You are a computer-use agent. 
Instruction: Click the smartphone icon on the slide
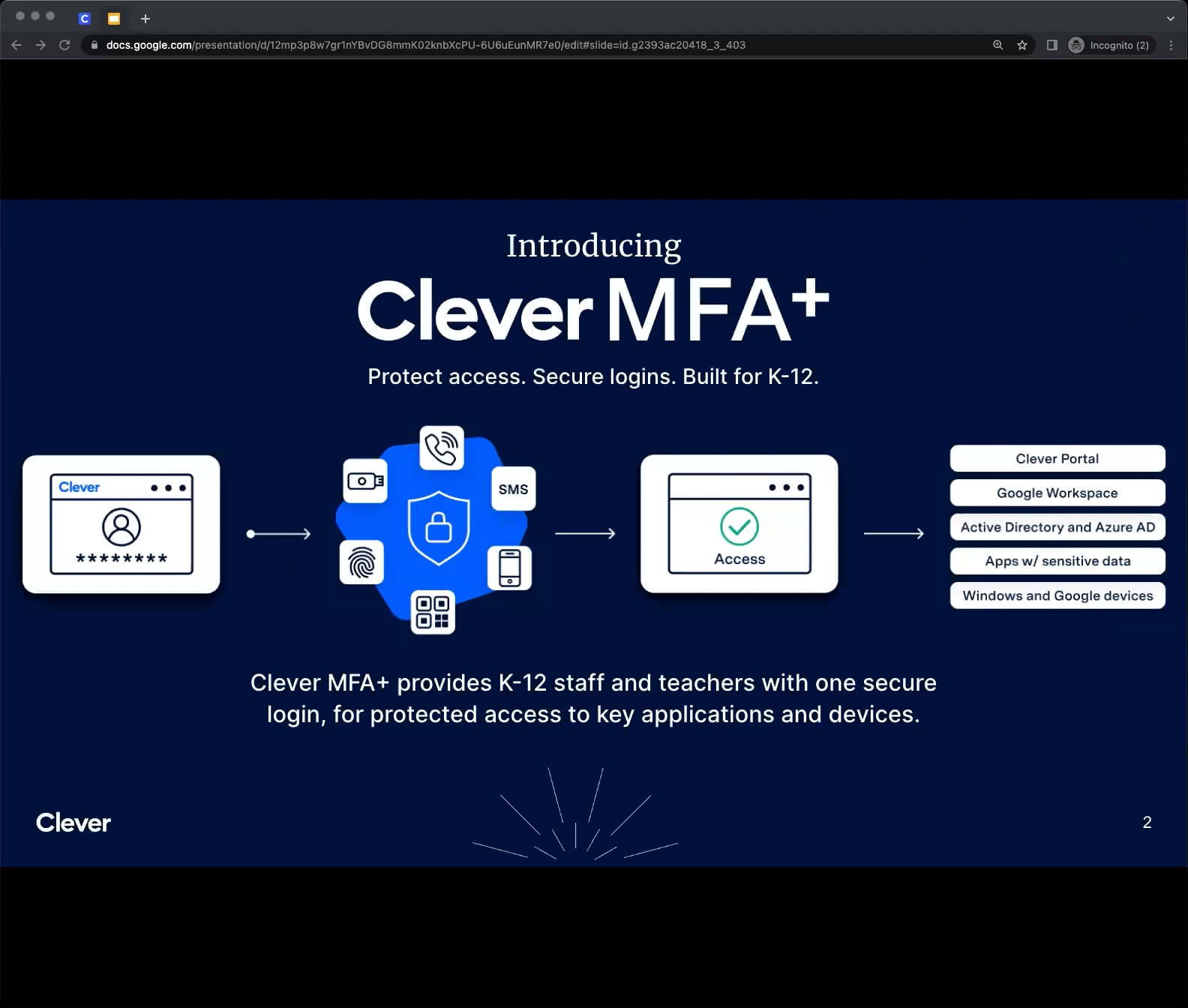[510, 568]
